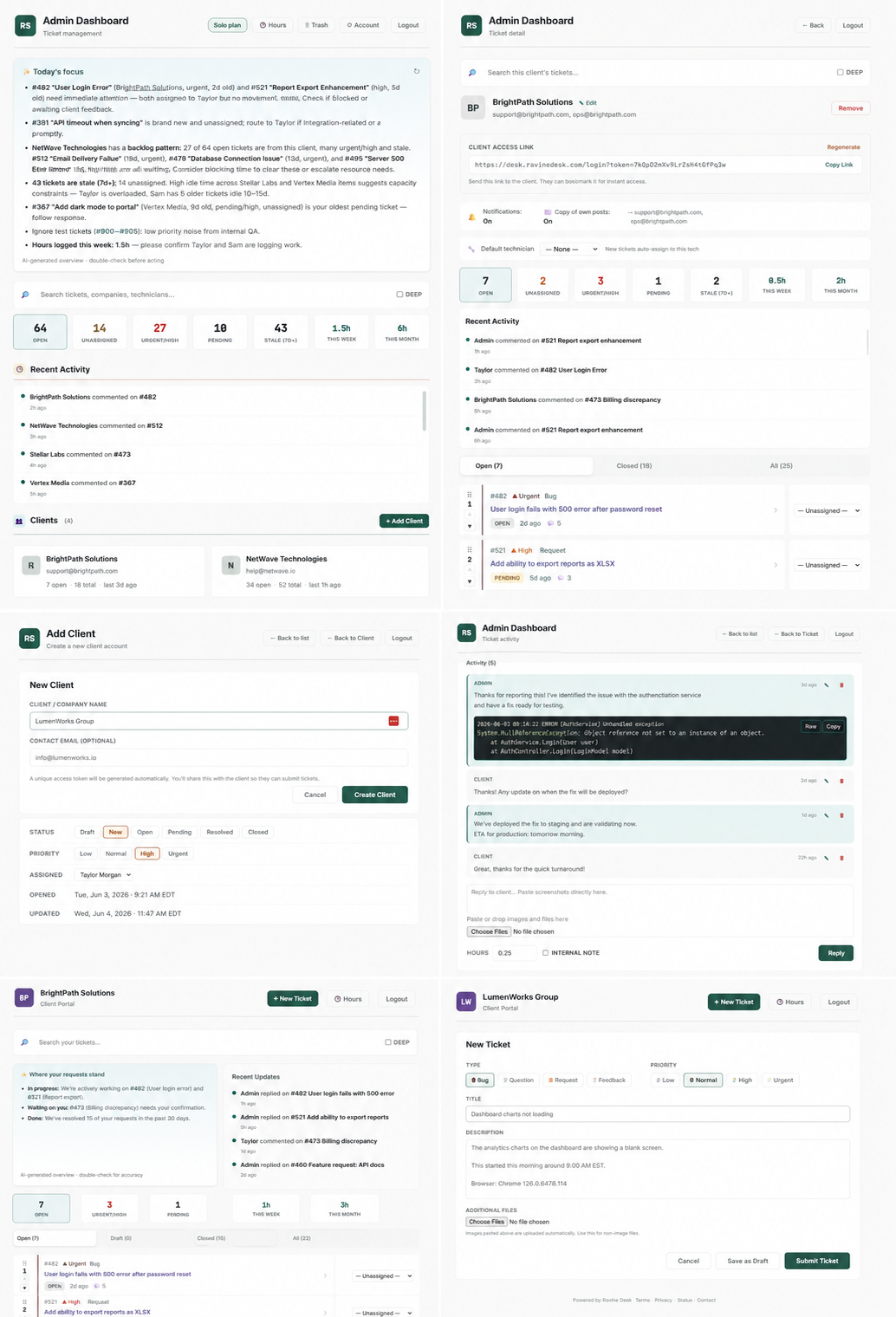Click the BP avatar in ticket detail
This screenshot has height=1317, width=896.
(473, 107)
